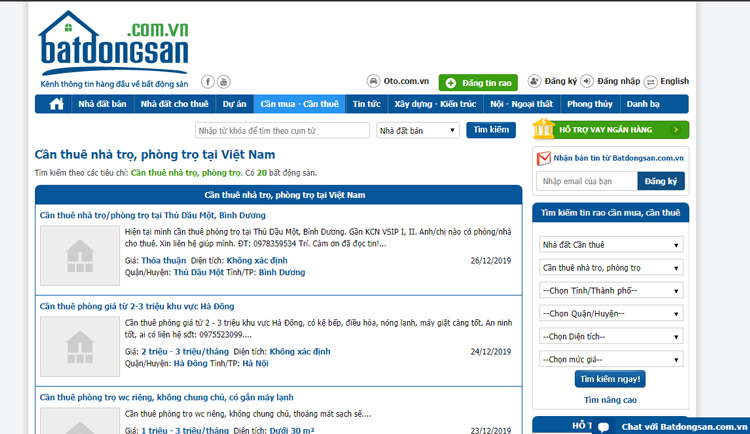This screenshot has width=750, height=434.
Task: Expand the Nhà đất bán search dropdown
Action: point(418,130)
